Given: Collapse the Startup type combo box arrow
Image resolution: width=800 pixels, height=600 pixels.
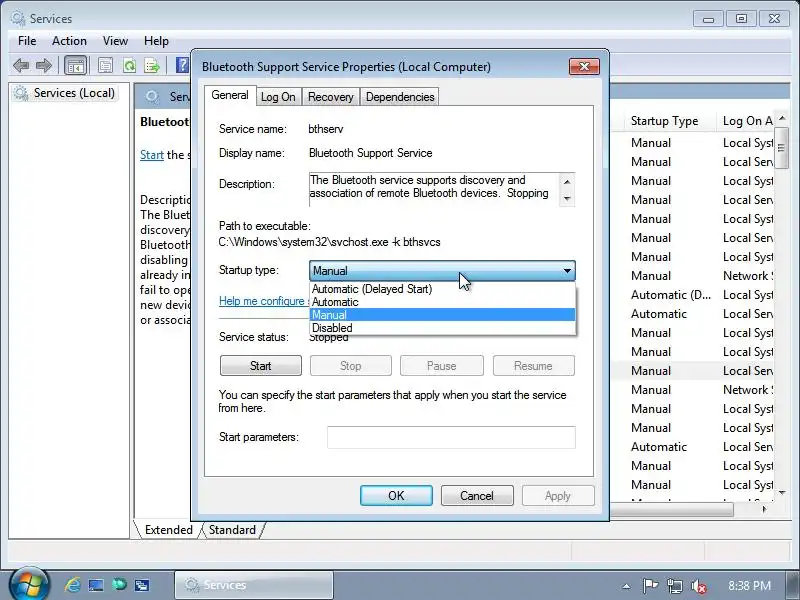Looking at the screenshot, I should tap(567, 271).
